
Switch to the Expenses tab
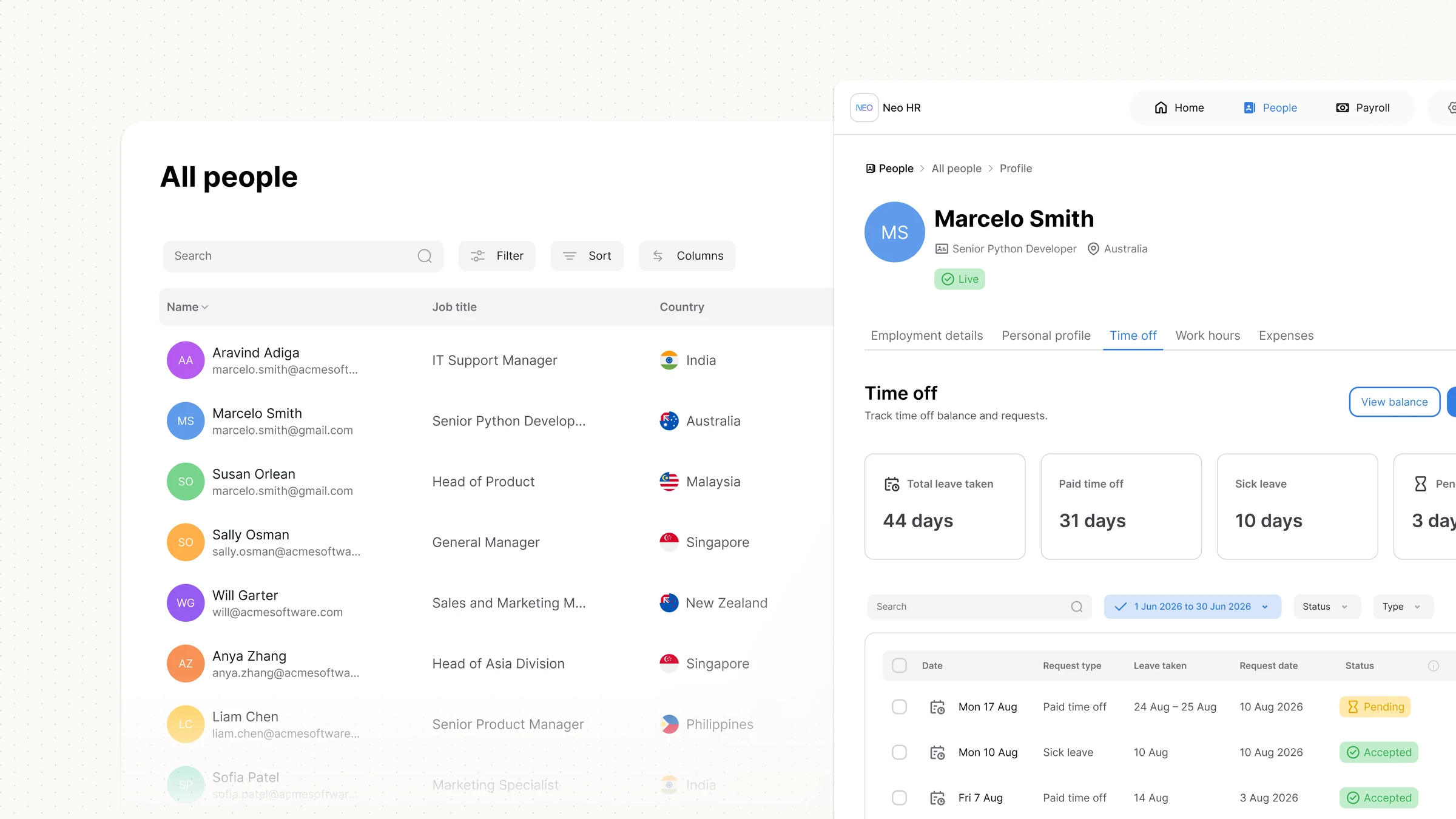[1286, 336]
